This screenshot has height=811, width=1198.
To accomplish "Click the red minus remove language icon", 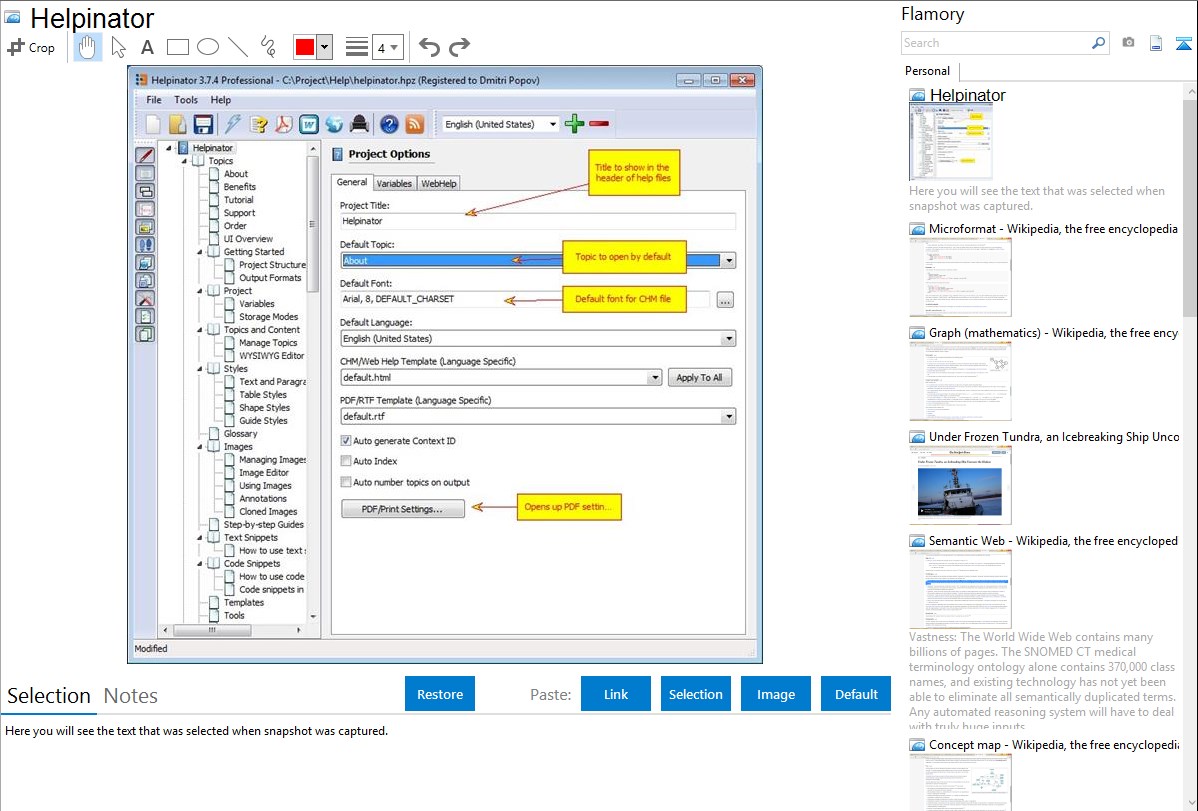I will tap(600, 124).
